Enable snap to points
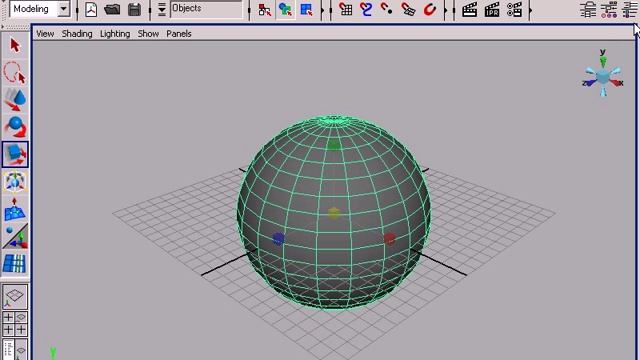The width and height of the screenshot is (640, 360). click(387, 9)
